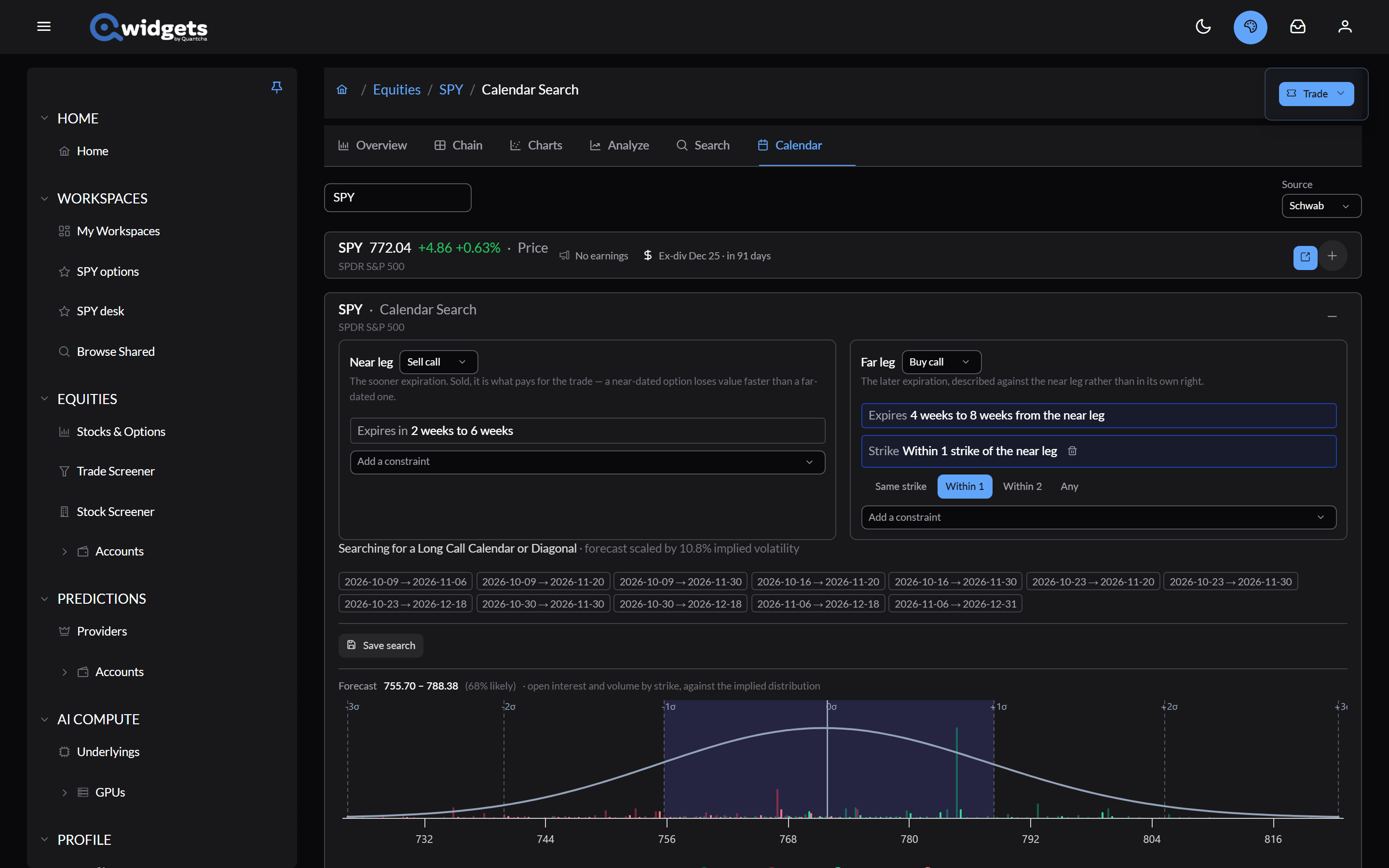Image resolution: width=1389 pixels, height=868 pixels.
Task: Click the Strike Within 1 strike constraint row
Action: 1099,451
